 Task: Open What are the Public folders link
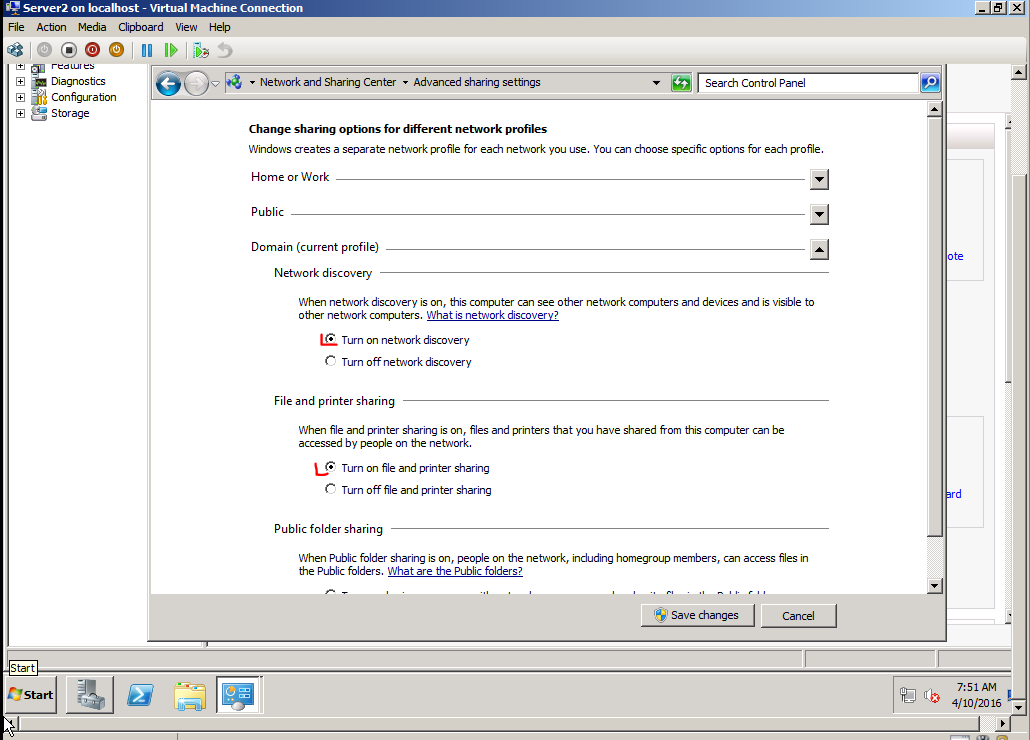point(455,571)
